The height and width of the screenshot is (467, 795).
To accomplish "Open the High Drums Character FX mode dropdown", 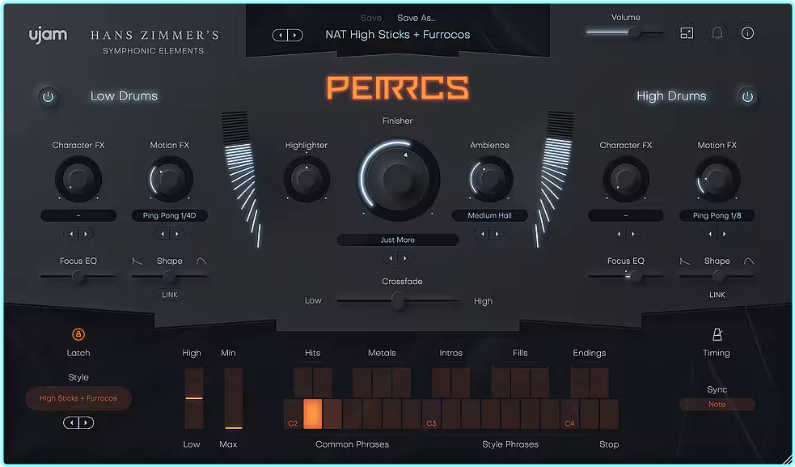I will coord(626,216).
